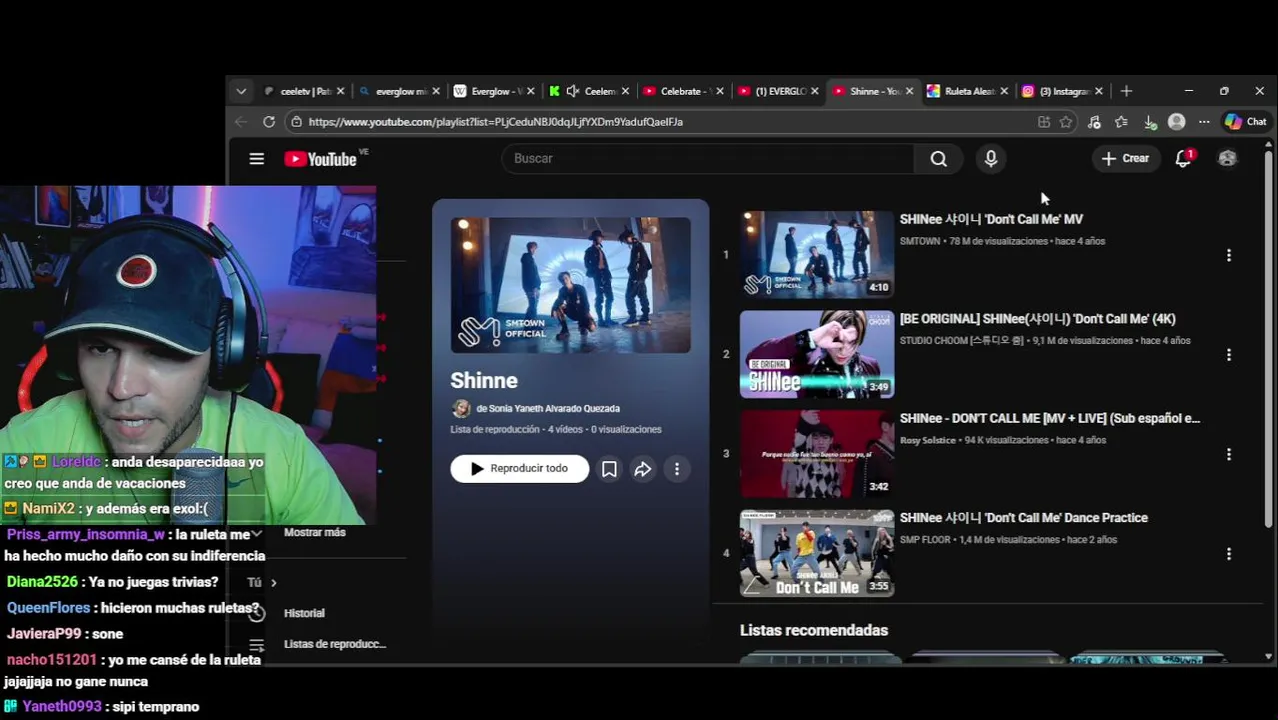The image size is (1278, 720).
Task: Go back in browser history
Action: coord(241,121)
